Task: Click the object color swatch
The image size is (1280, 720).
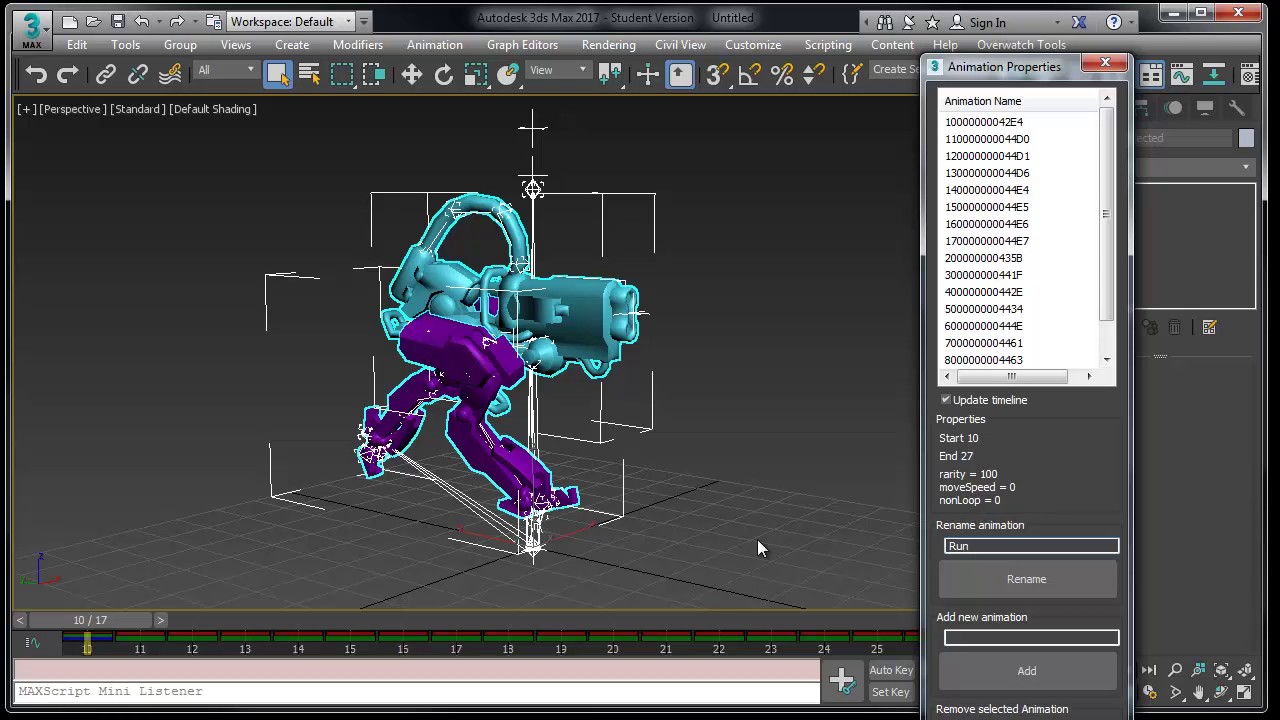Action: [x=1246, y=139]
